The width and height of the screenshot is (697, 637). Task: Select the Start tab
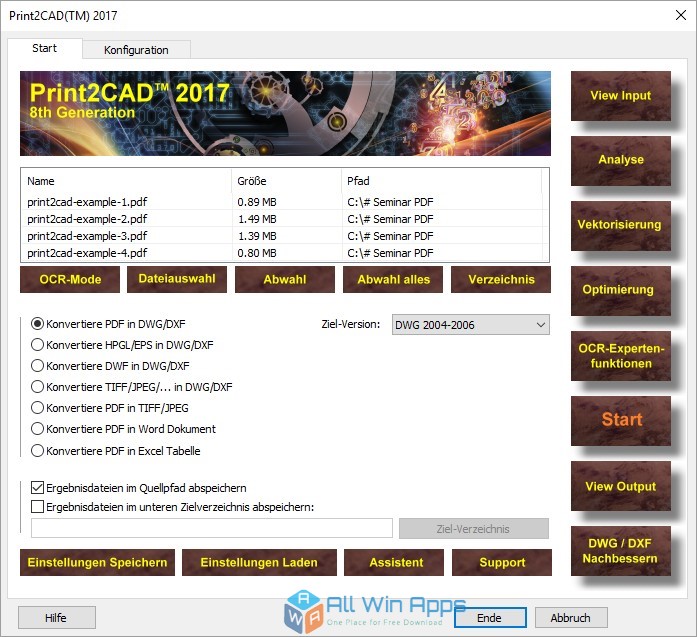(44, 48)
